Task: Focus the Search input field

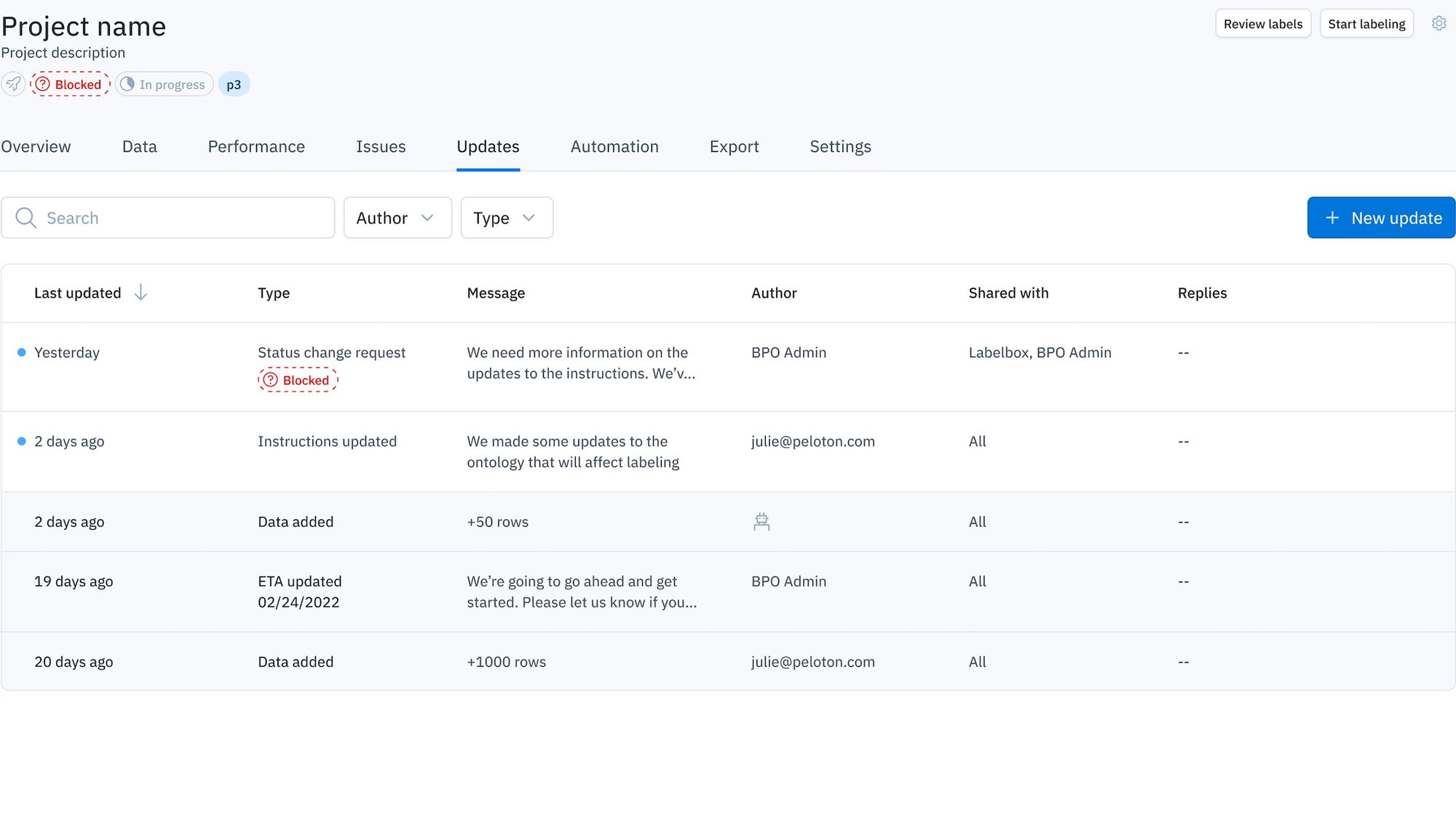Action: [167, 218]
